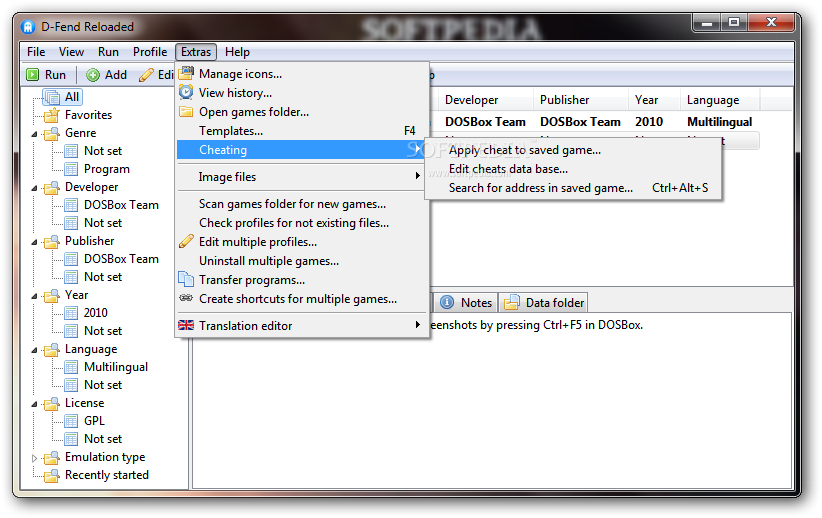Open the File menu
Screen dimensions: 822x518
point(36,52)
